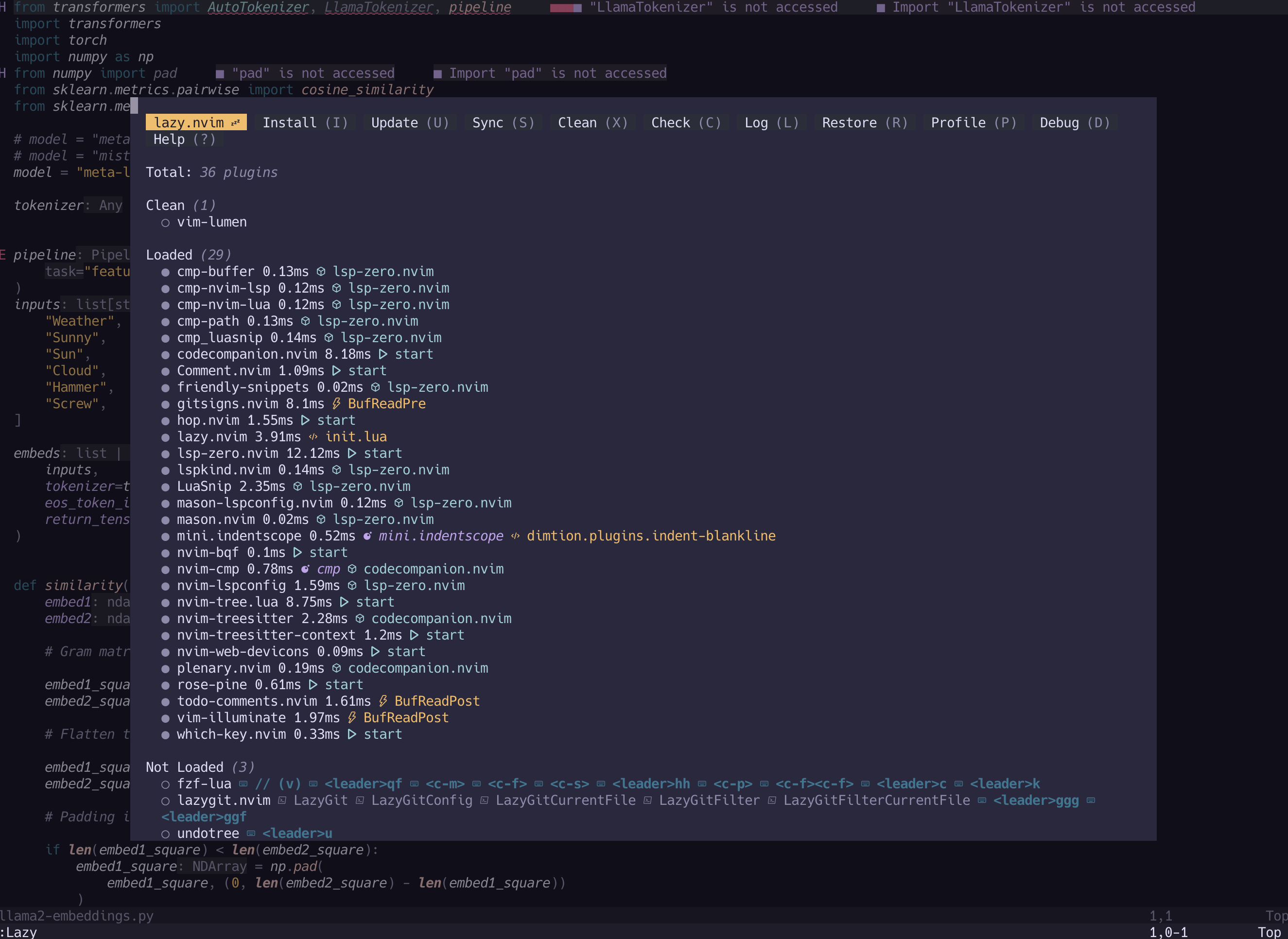The image size is (1288, 939).
Task: Click the package icon after cmp_luasnip 0.14ms
Action: point(329,338)
